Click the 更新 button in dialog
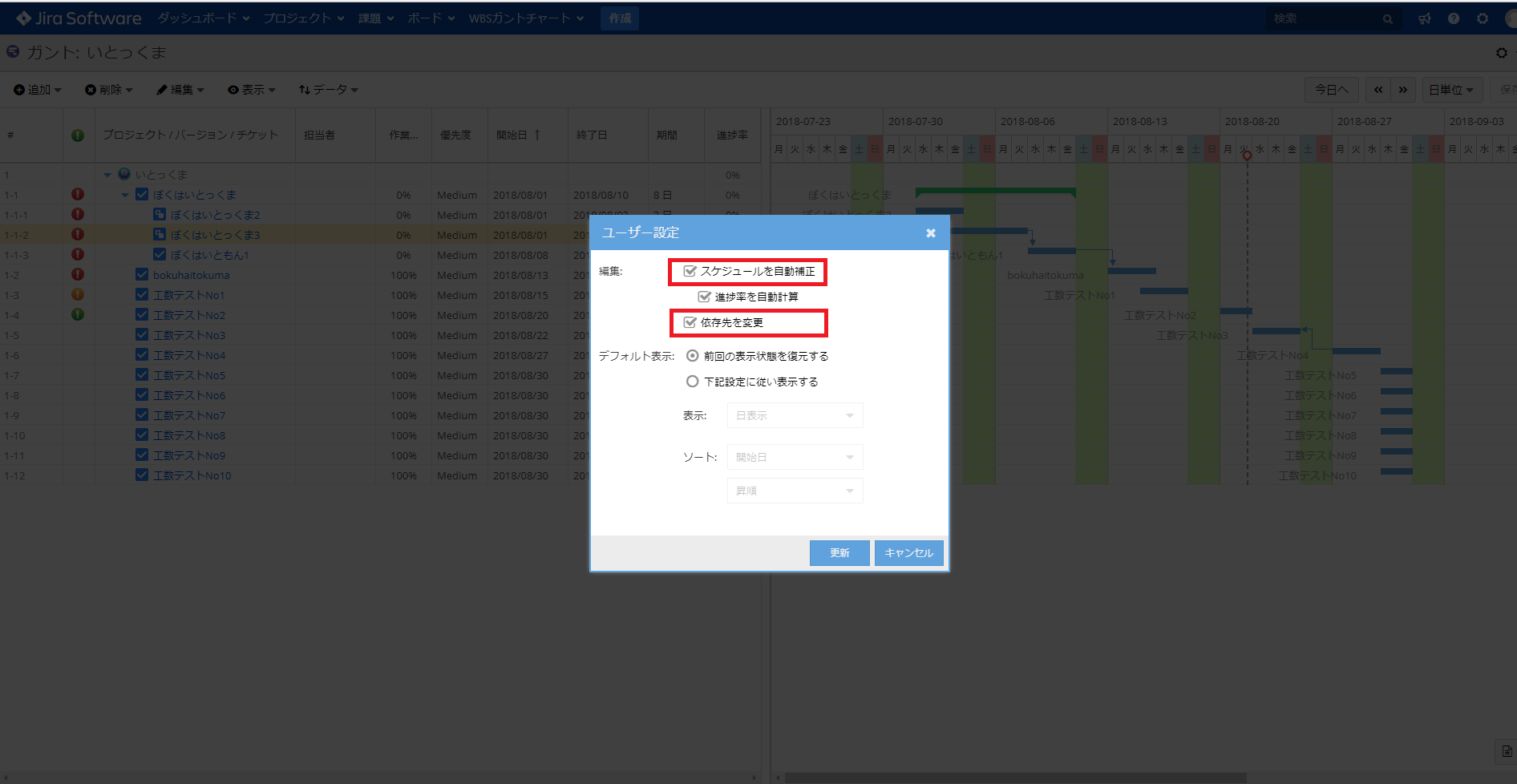1517x784 pixels. (x=839, y=553)
